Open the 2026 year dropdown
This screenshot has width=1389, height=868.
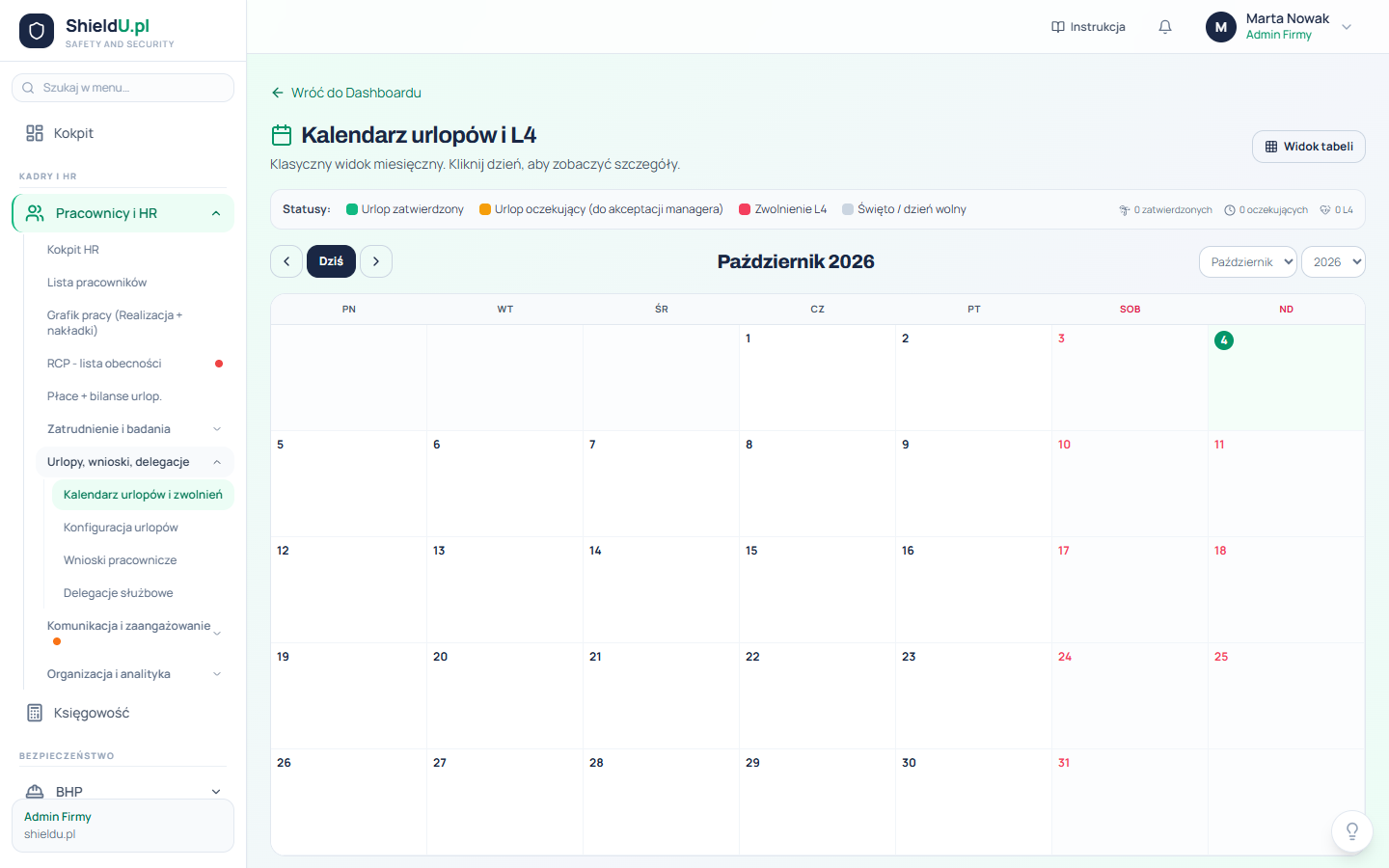1333,261
